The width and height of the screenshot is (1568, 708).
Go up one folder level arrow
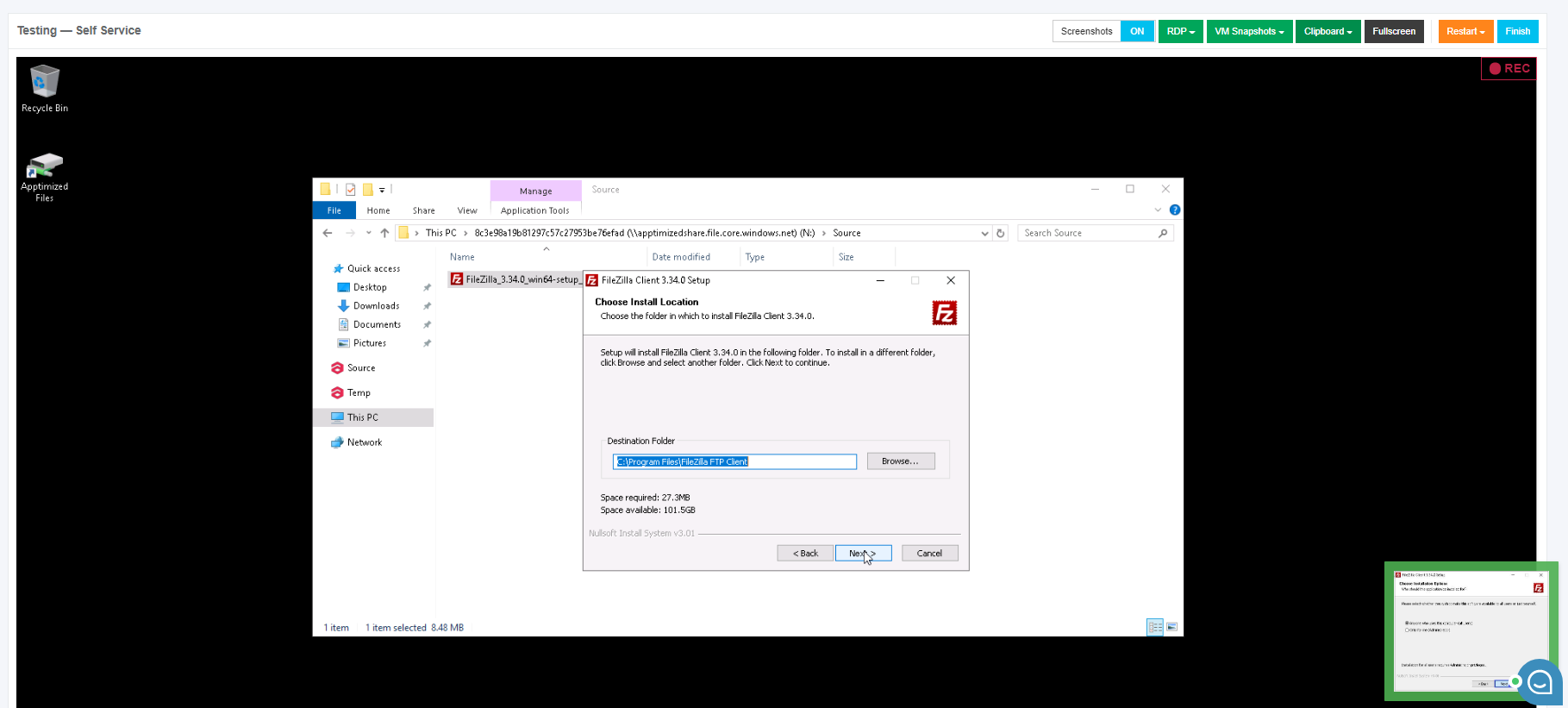click(384, 233)
